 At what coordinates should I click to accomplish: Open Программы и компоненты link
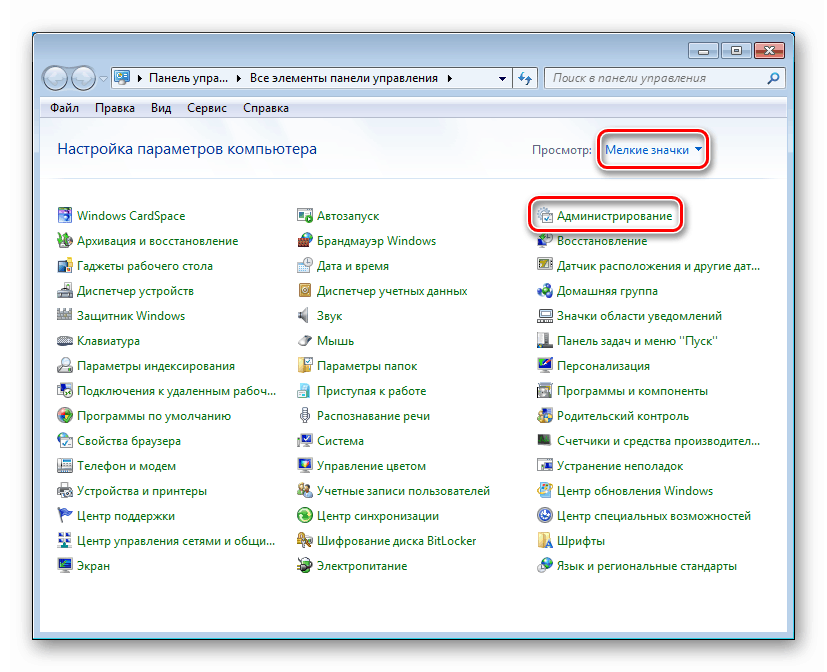point(632,391)
